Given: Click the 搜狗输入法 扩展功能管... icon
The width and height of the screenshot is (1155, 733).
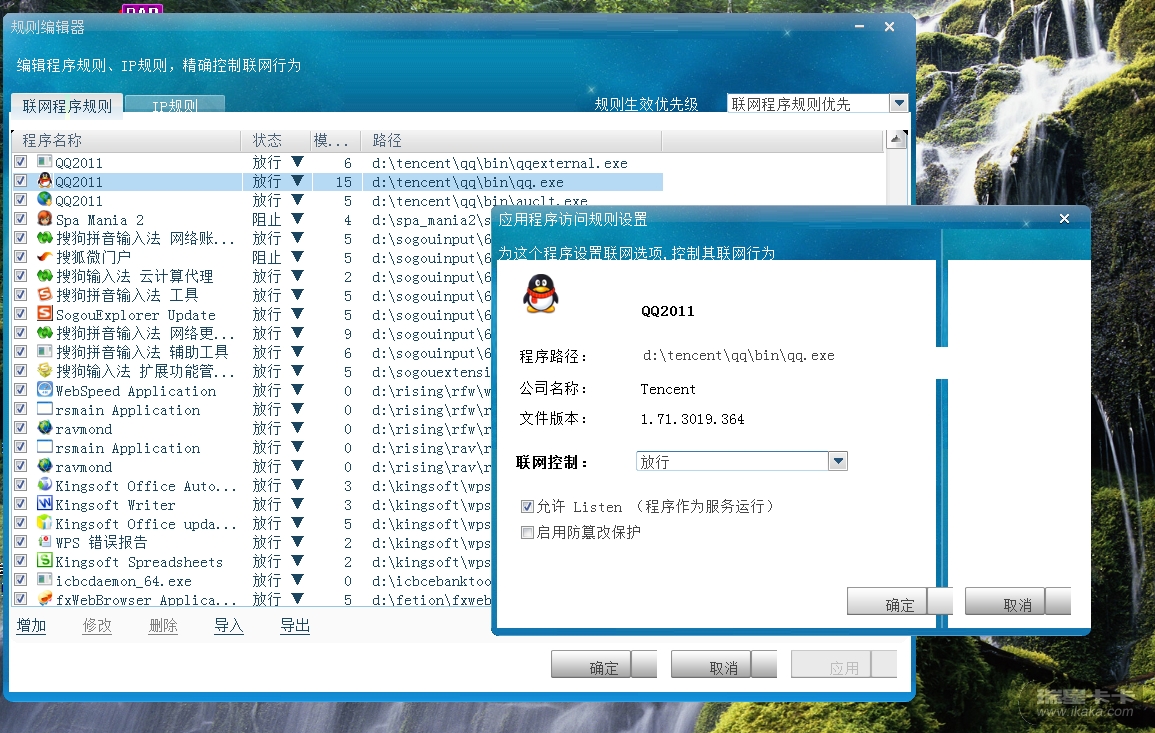Looking at the screenshot, I should pyautogui.click(x=44, y=371).
